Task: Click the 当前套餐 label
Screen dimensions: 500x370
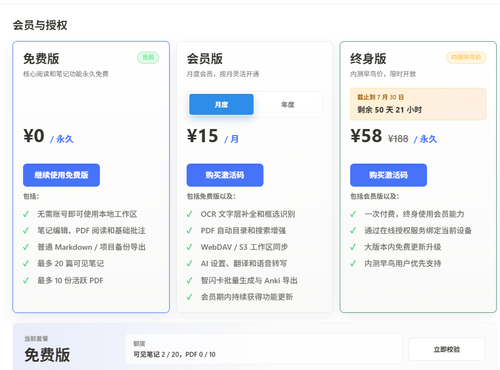Action: click(x=36, y=339)
